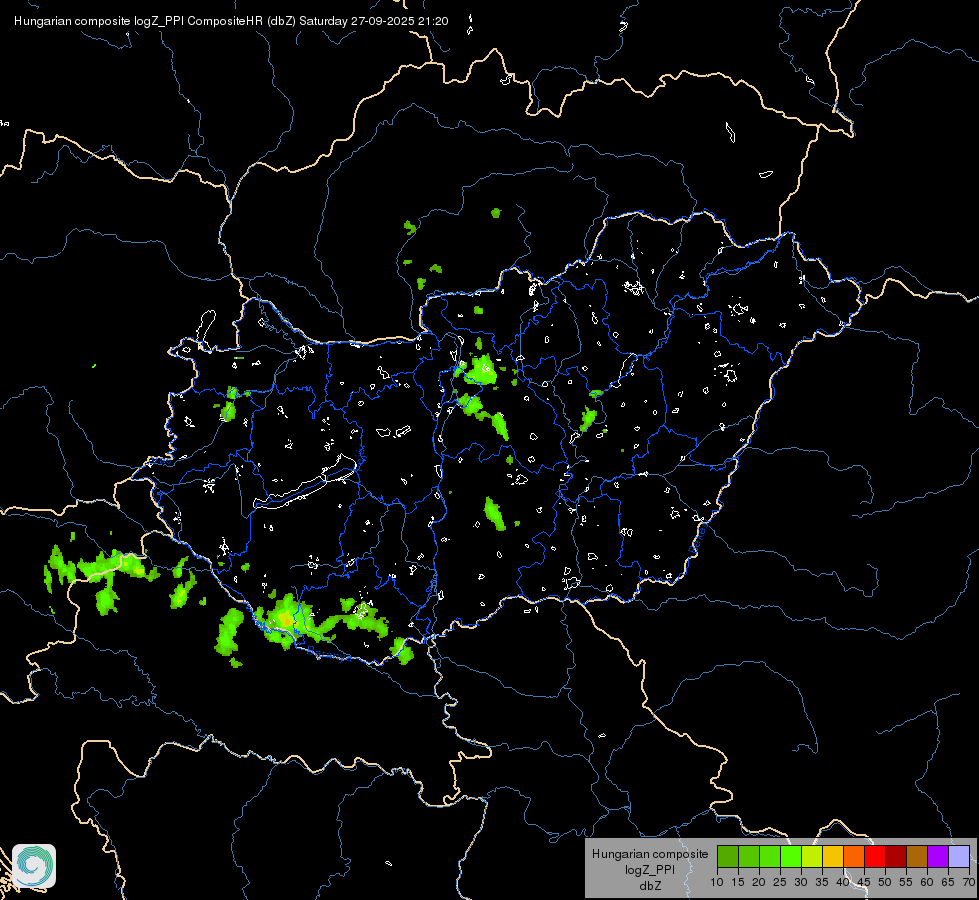The height and width of the screenshot is (900, 979).
Task: Click the 25–30 dBZ bright green swatch
Action: [x=791, y=856]
